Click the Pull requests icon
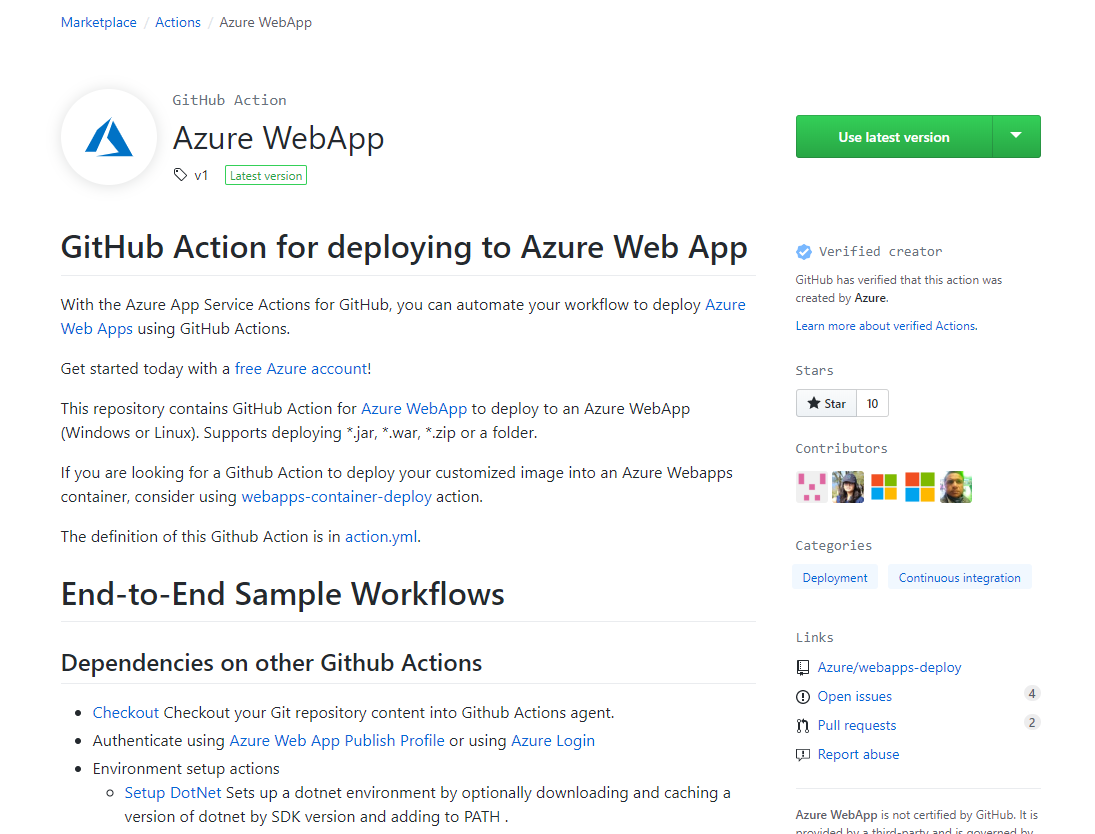 pos(803,725)
